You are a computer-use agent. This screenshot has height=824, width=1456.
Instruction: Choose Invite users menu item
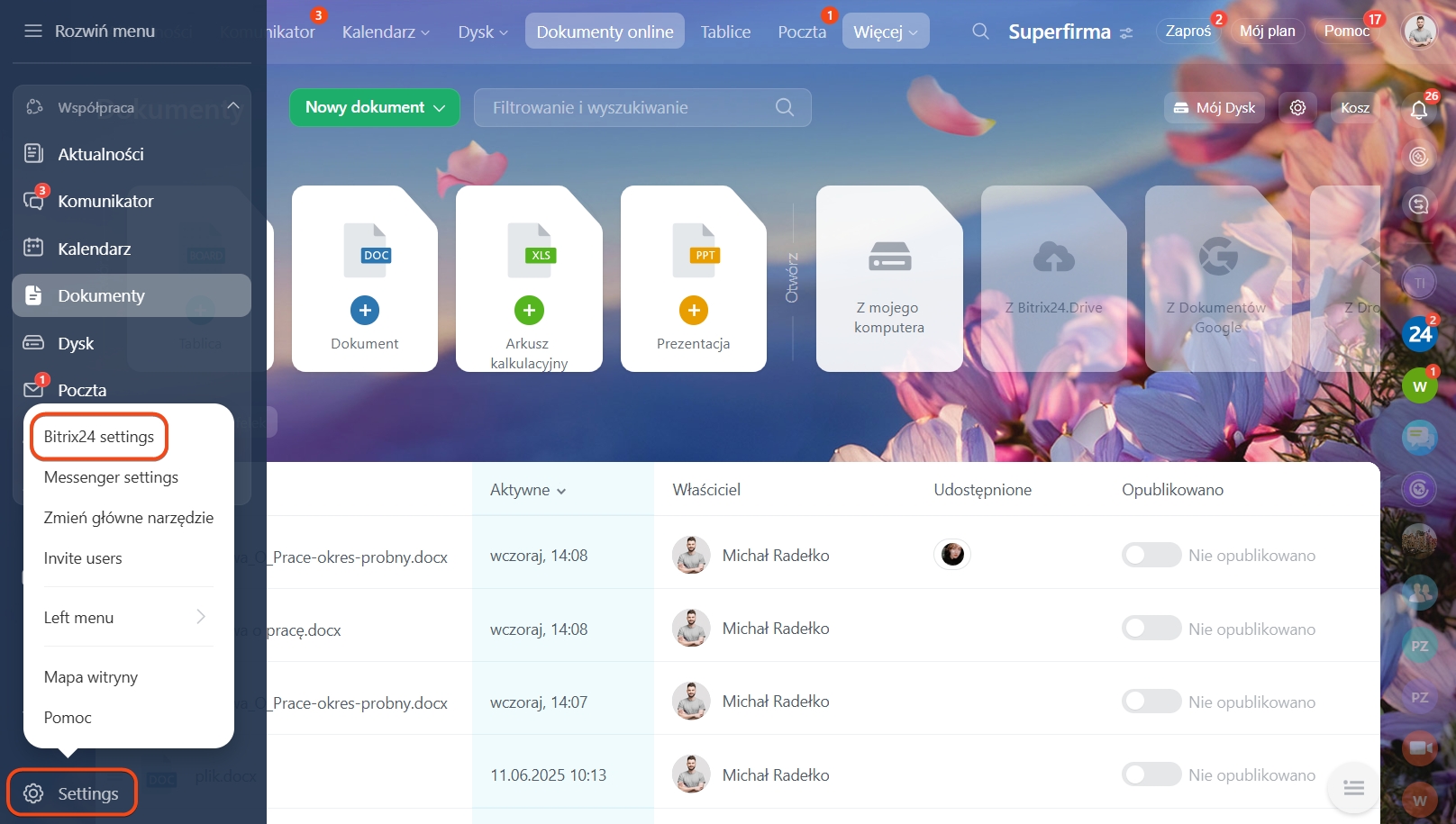83,558
